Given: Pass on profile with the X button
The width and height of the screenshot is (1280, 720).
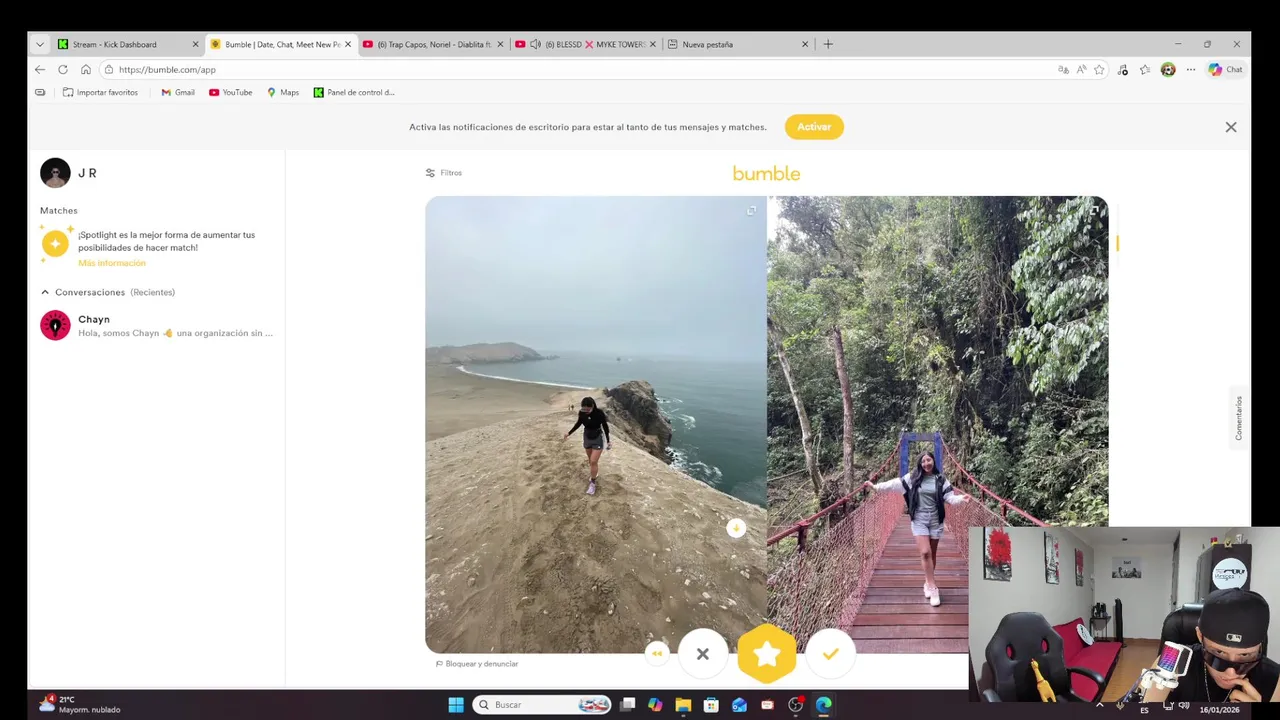Looking at the screenshot, I should [703, 654].
